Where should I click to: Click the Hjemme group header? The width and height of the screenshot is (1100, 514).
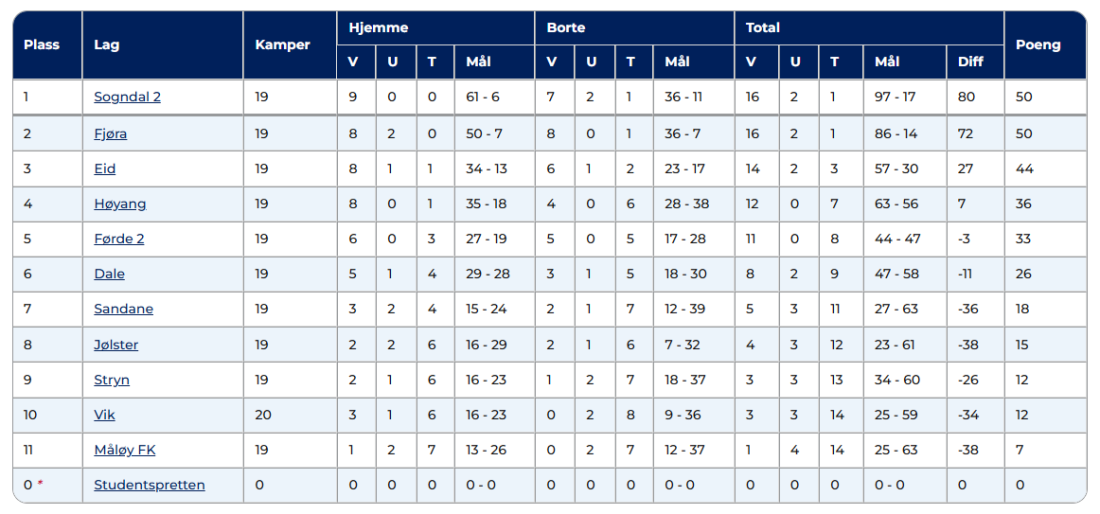378,28
